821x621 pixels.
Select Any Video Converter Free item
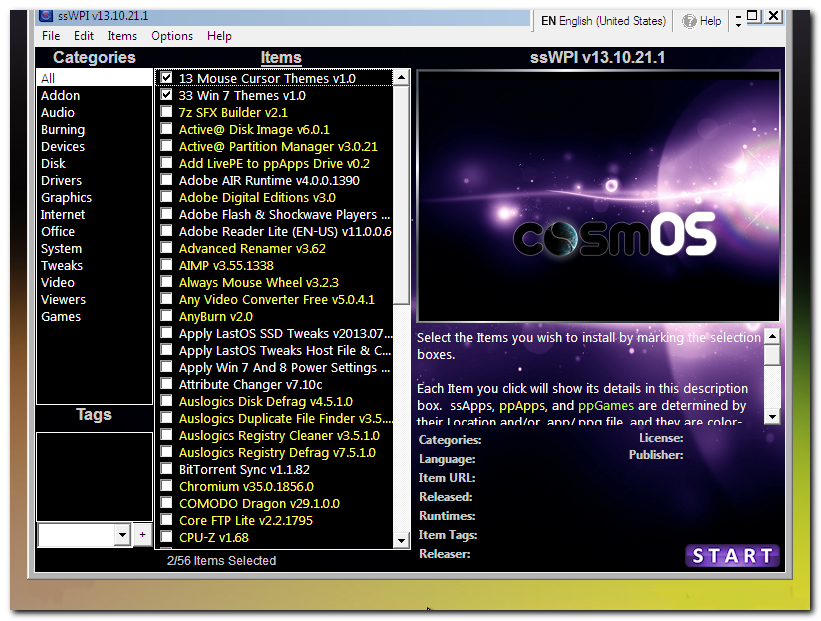[x=276, y=299]
